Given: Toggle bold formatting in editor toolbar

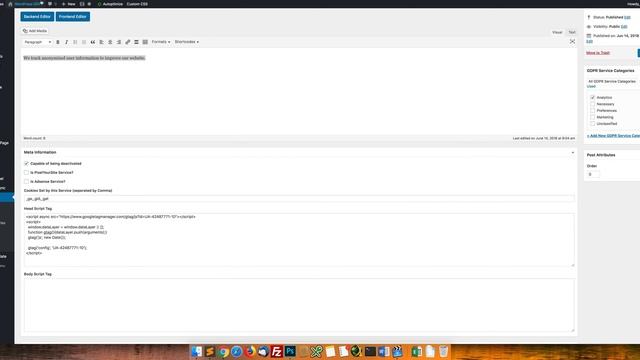Looking at the screenshot, I should coord(58,42).
